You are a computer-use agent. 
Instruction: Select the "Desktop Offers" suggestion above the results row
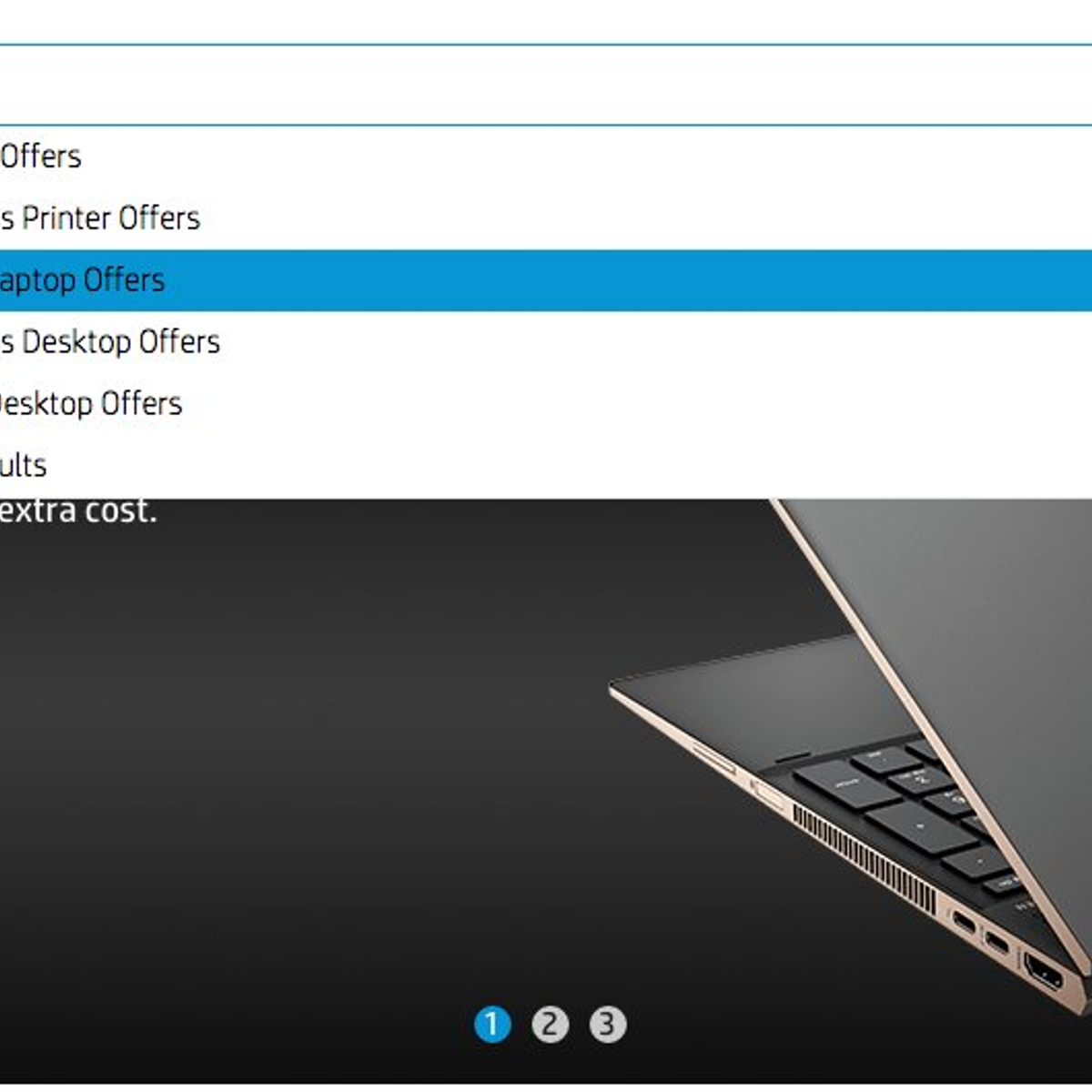pos(546,404)
